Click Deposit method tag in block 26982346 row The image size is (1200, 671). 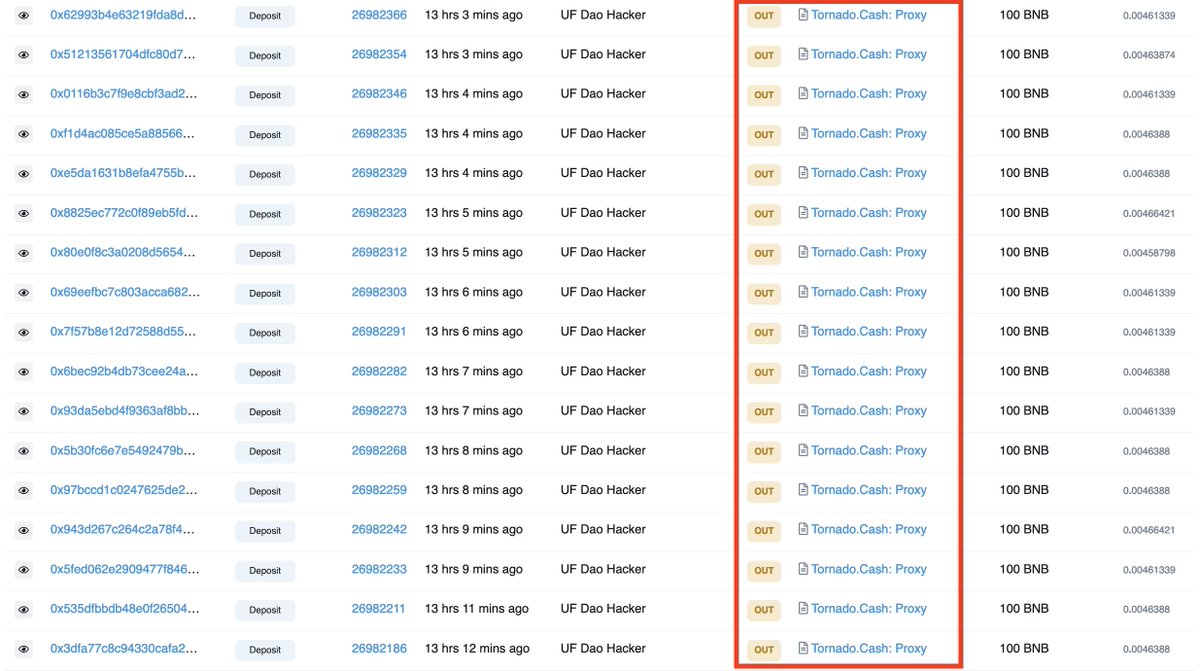(265, 95)
